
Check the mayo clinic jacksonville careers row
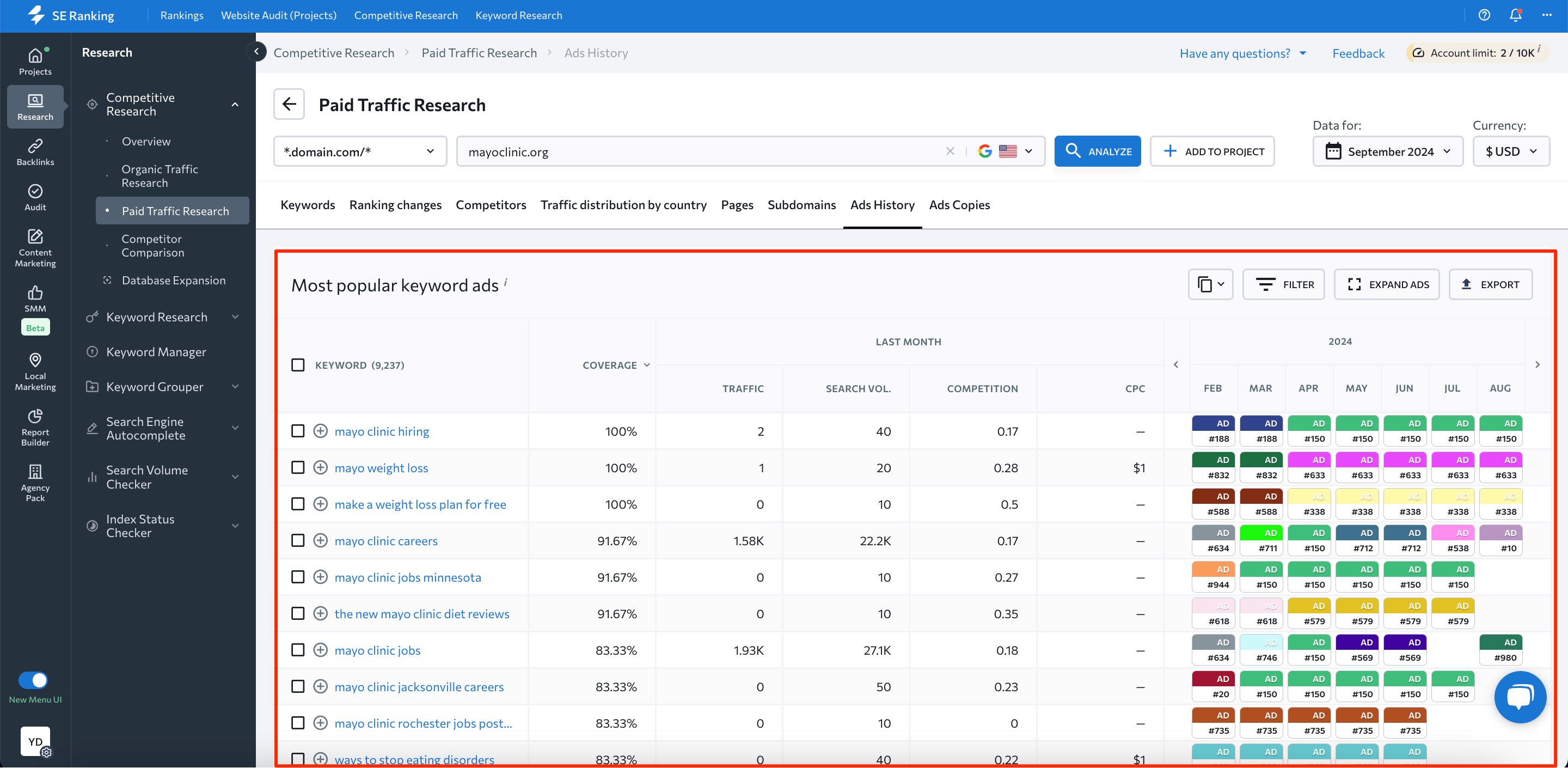[x=298, y=686]
